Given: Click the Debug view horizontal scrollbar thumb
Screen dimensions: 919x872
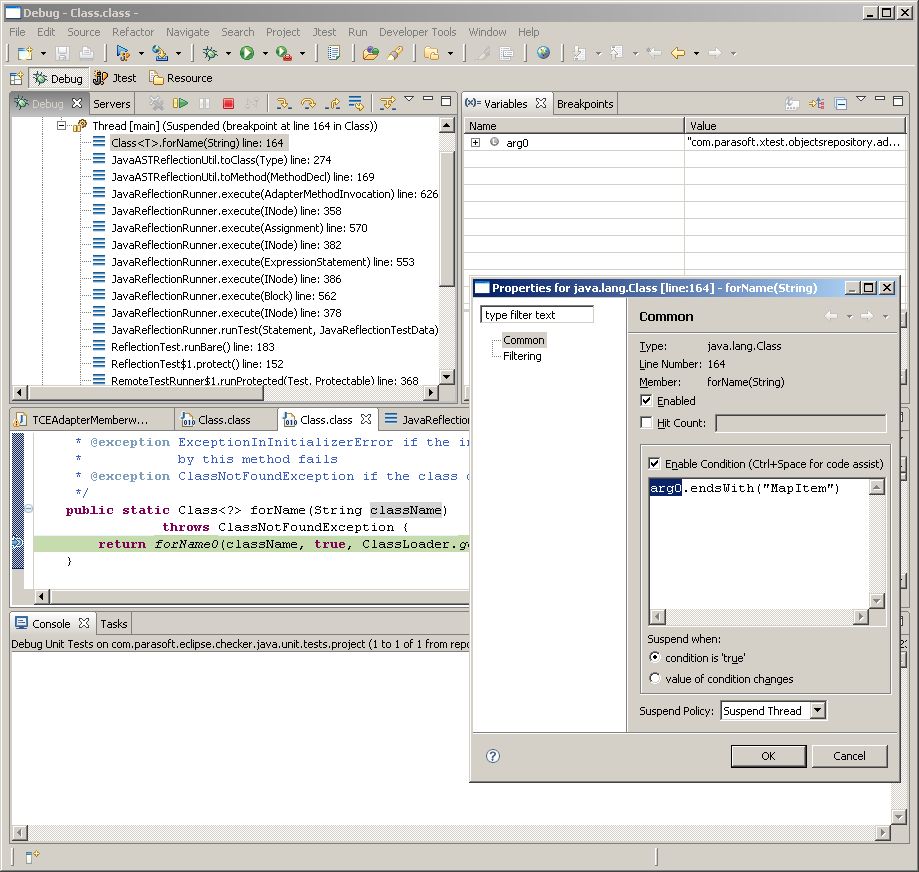Looking at the screenshot, I should point(146,392).
